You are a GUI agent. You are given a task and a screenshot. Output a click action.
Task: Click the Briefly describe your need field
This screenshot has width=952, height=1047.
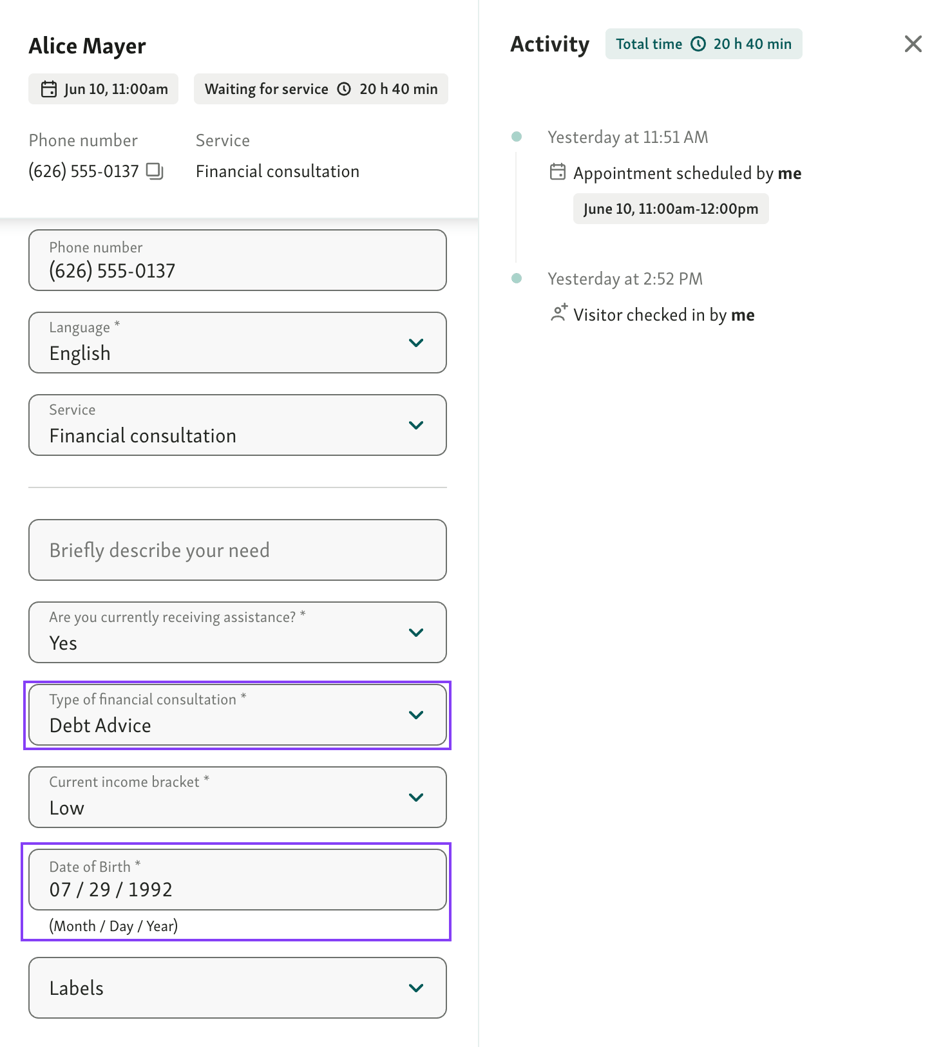coord(237,549)
